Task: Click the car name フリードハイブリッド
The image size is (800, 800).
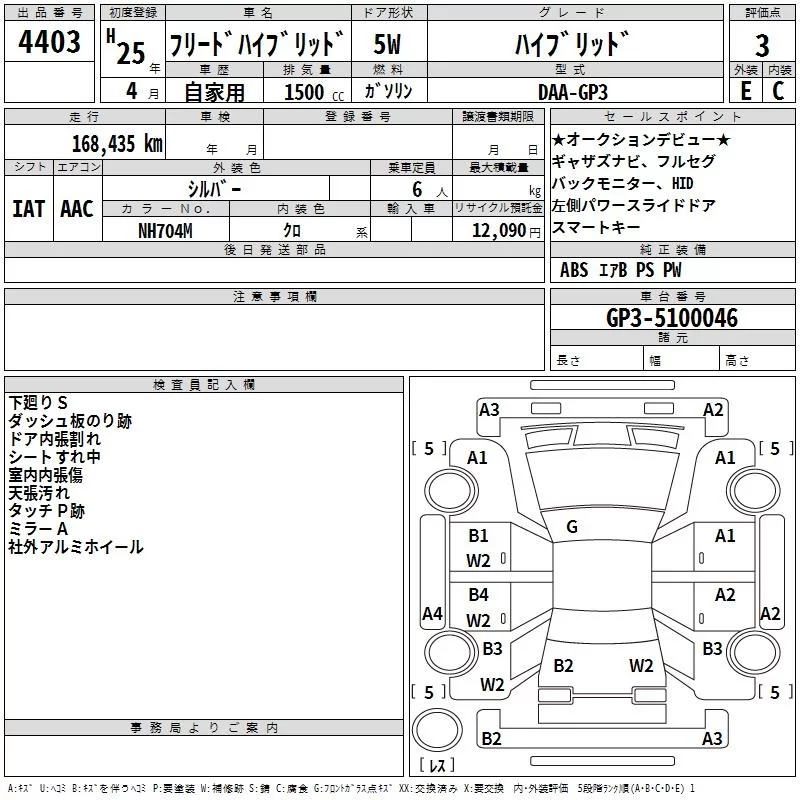Action: click(x=257, y=44)
